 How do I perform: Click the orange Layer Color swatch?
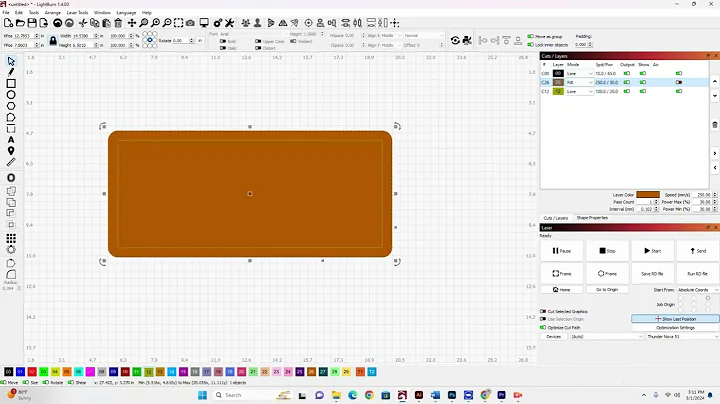[648, 195]
